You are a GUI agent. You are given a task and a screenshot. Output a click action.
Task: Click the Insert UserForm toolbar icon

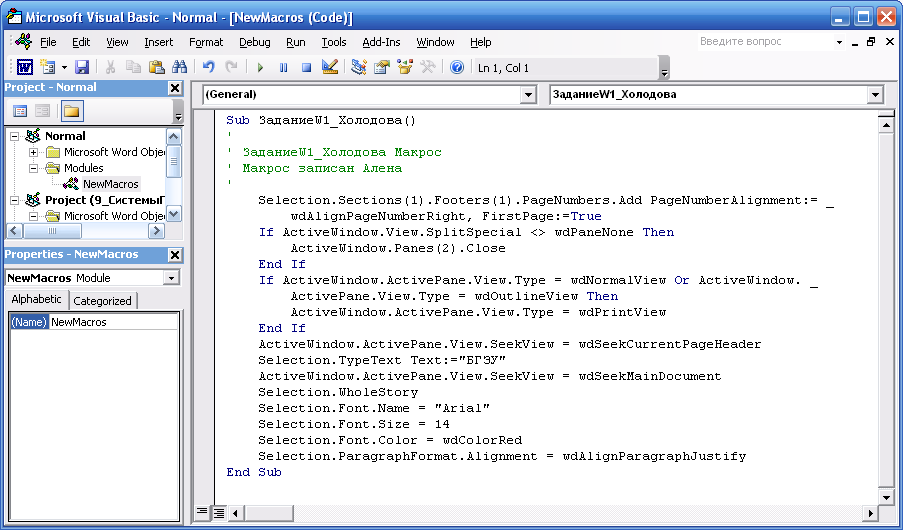48,67
